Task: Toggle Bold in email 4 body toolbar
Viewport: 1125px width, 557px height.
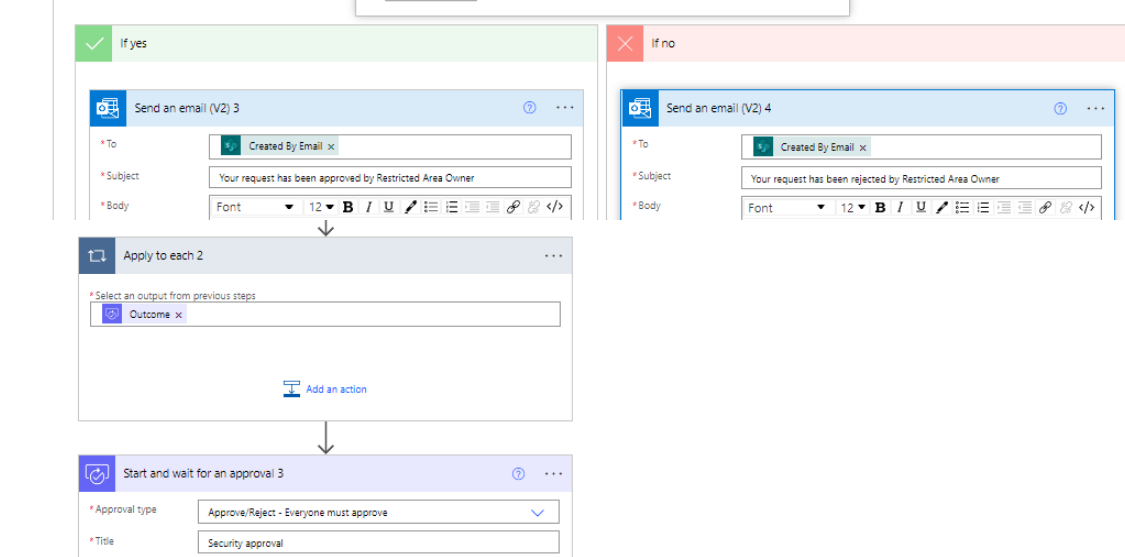Action: coord(880,207)
